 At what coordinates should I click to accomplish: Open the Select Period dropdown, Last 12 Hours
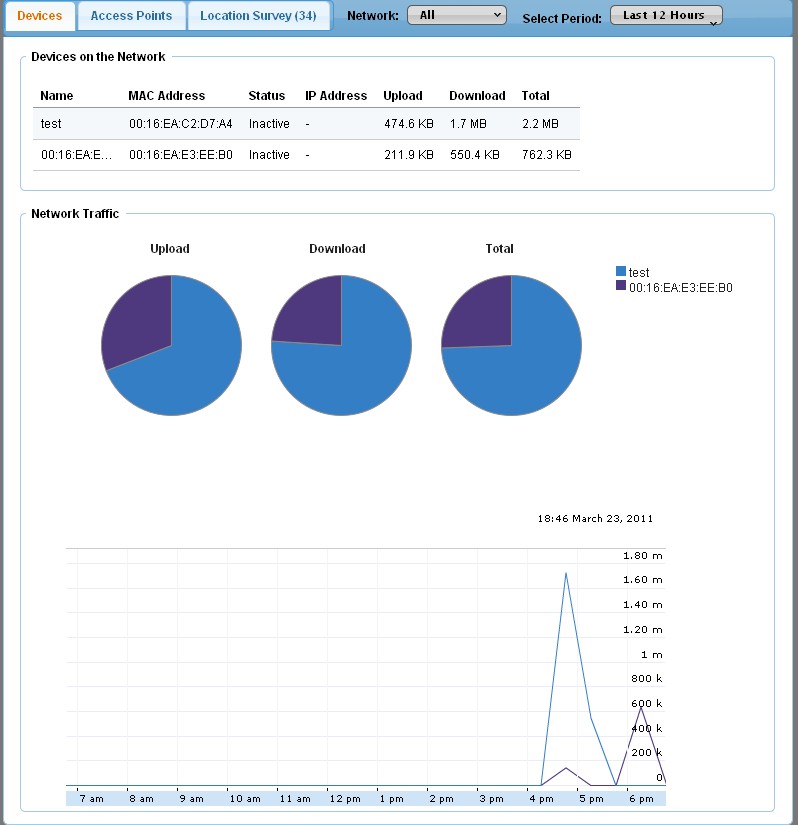coord(666,15)
